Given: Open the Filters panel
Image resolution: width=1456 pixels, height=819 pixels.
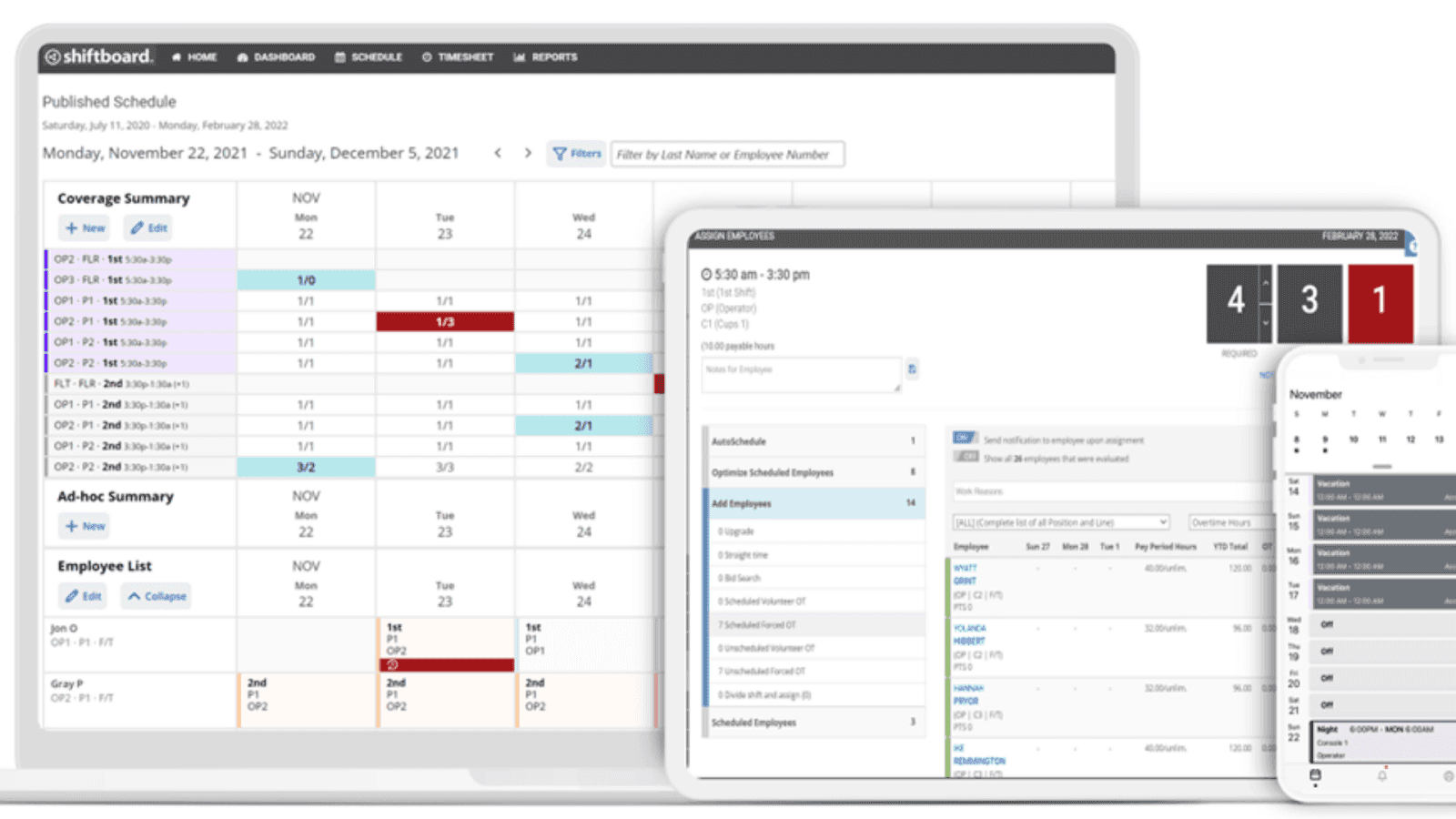Looking at the screenshot, I should 576,154.
